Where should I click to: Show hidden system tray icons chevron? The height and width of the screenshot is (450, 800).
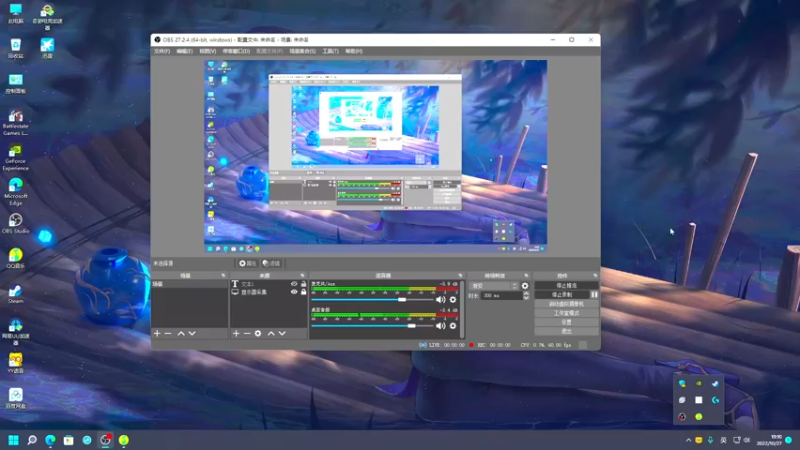coord(688,440)
